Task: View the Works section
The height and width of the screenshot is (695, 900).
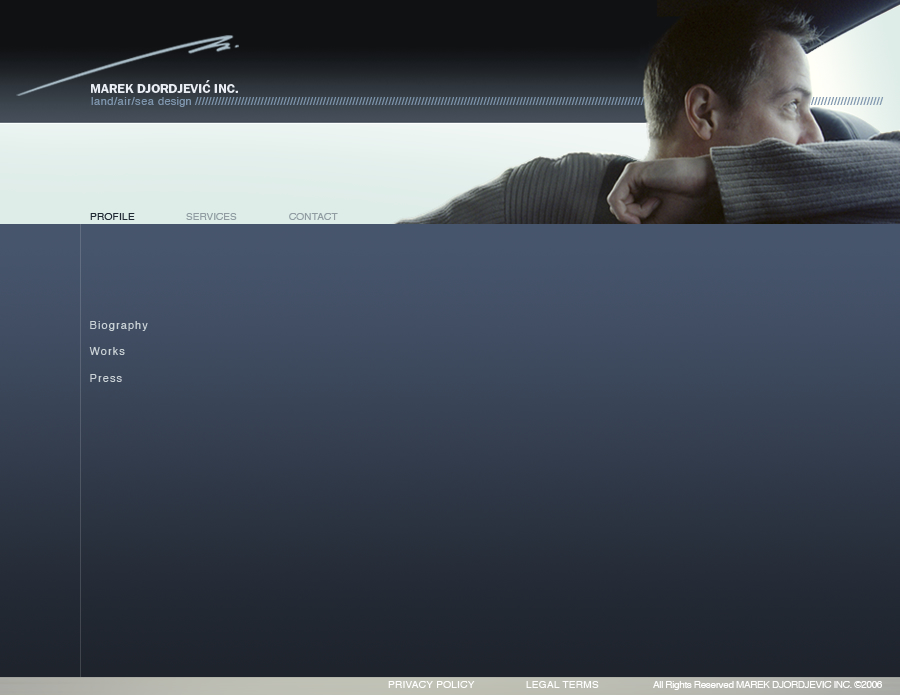Action: point(107,351)
